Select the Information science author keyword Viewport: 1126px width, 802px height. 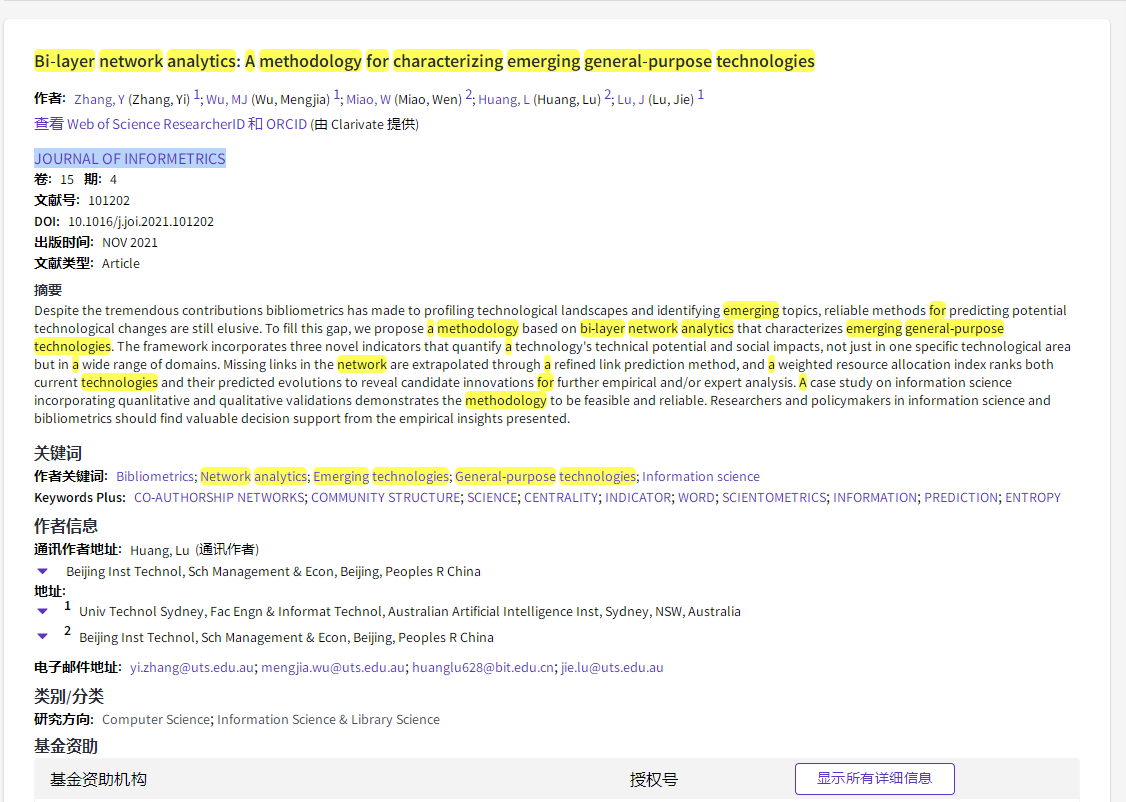click(x=700, y=476)
